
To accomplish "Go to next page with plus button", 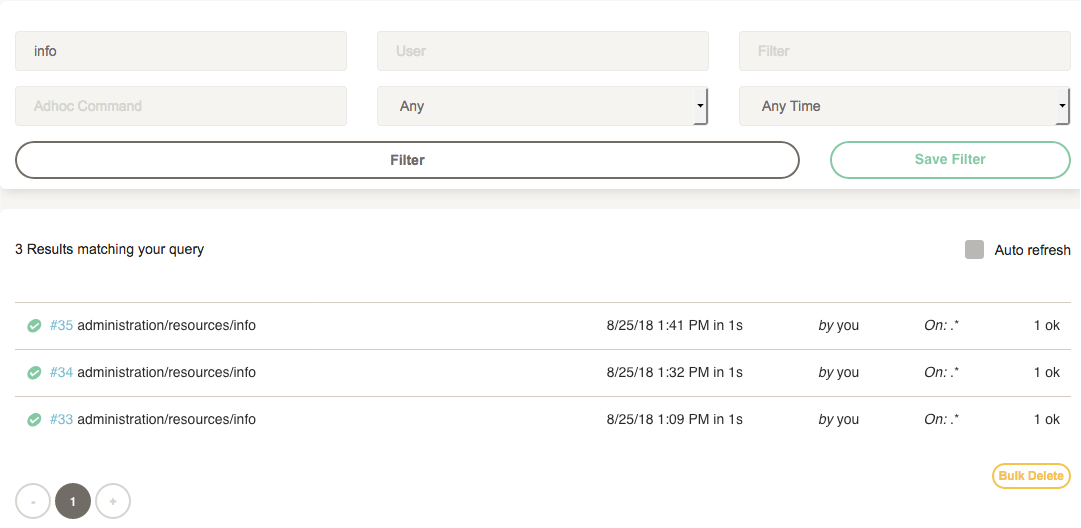I will tap(113, 501).
